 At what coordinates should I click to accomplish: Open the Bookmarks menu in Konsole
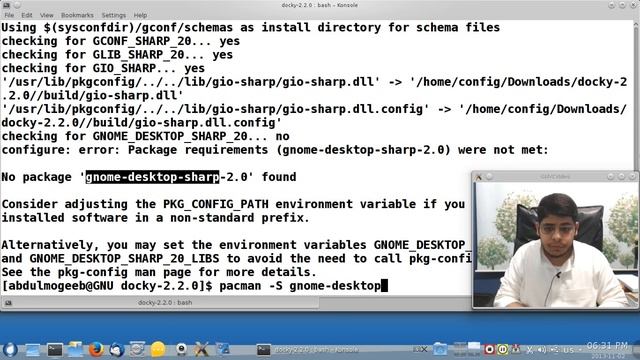point(77,15)
